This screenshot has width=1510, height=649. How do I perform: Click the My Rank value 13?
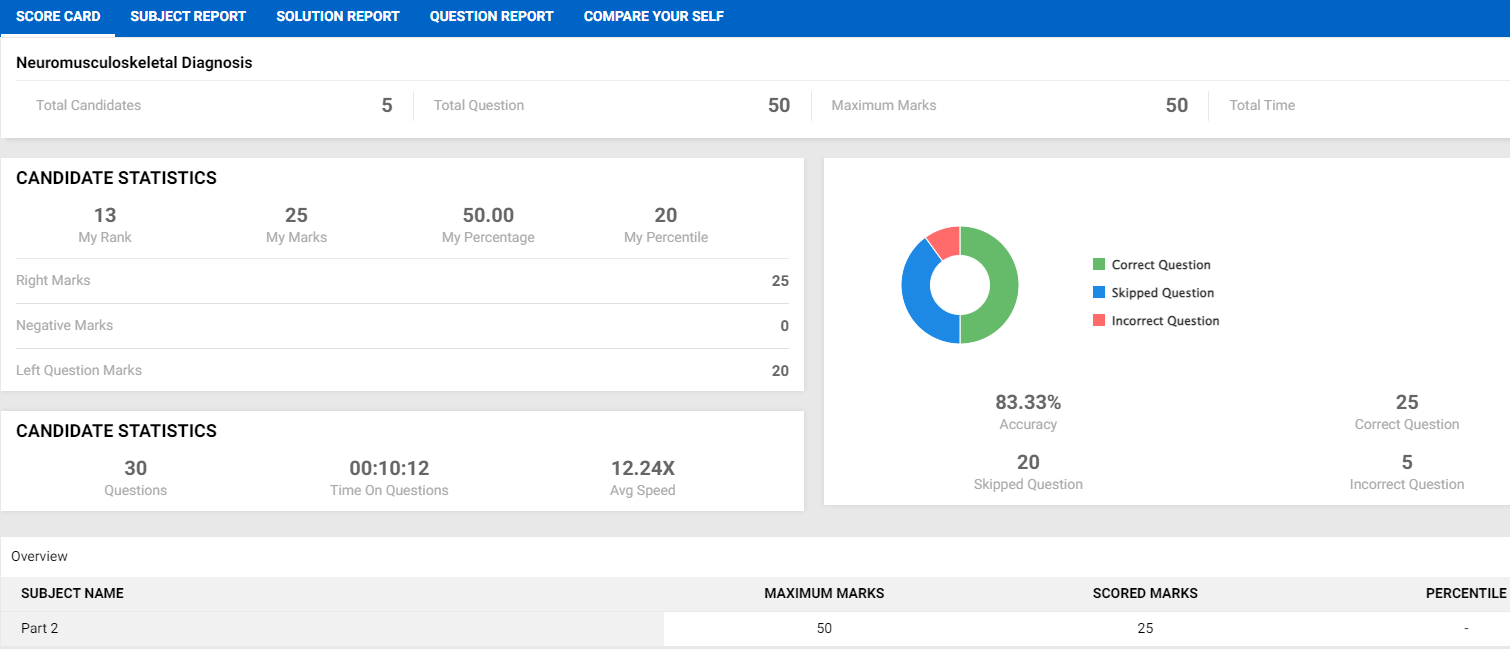click(x=105, y=215)
